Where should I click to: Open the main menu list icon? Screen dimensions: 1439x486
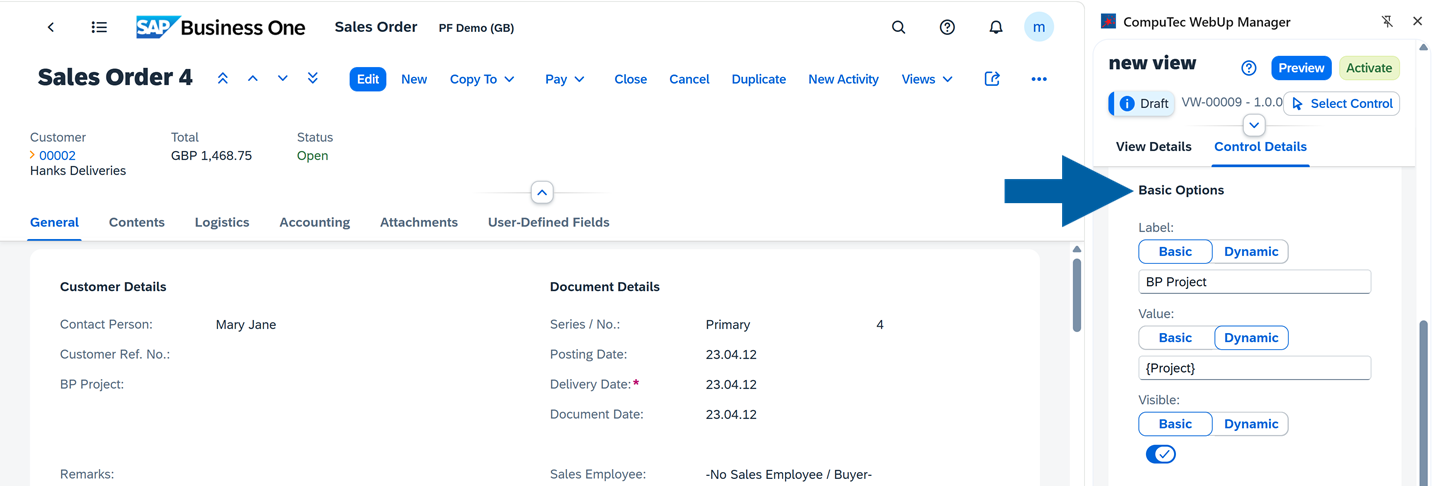click(x=99, y=28)
